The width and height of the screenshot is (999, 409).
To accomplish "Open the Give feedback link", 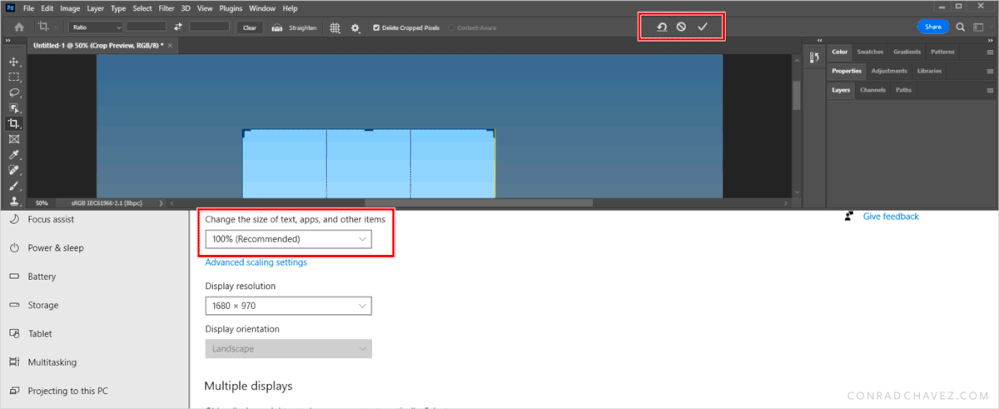I will click(x=891, y=217).
